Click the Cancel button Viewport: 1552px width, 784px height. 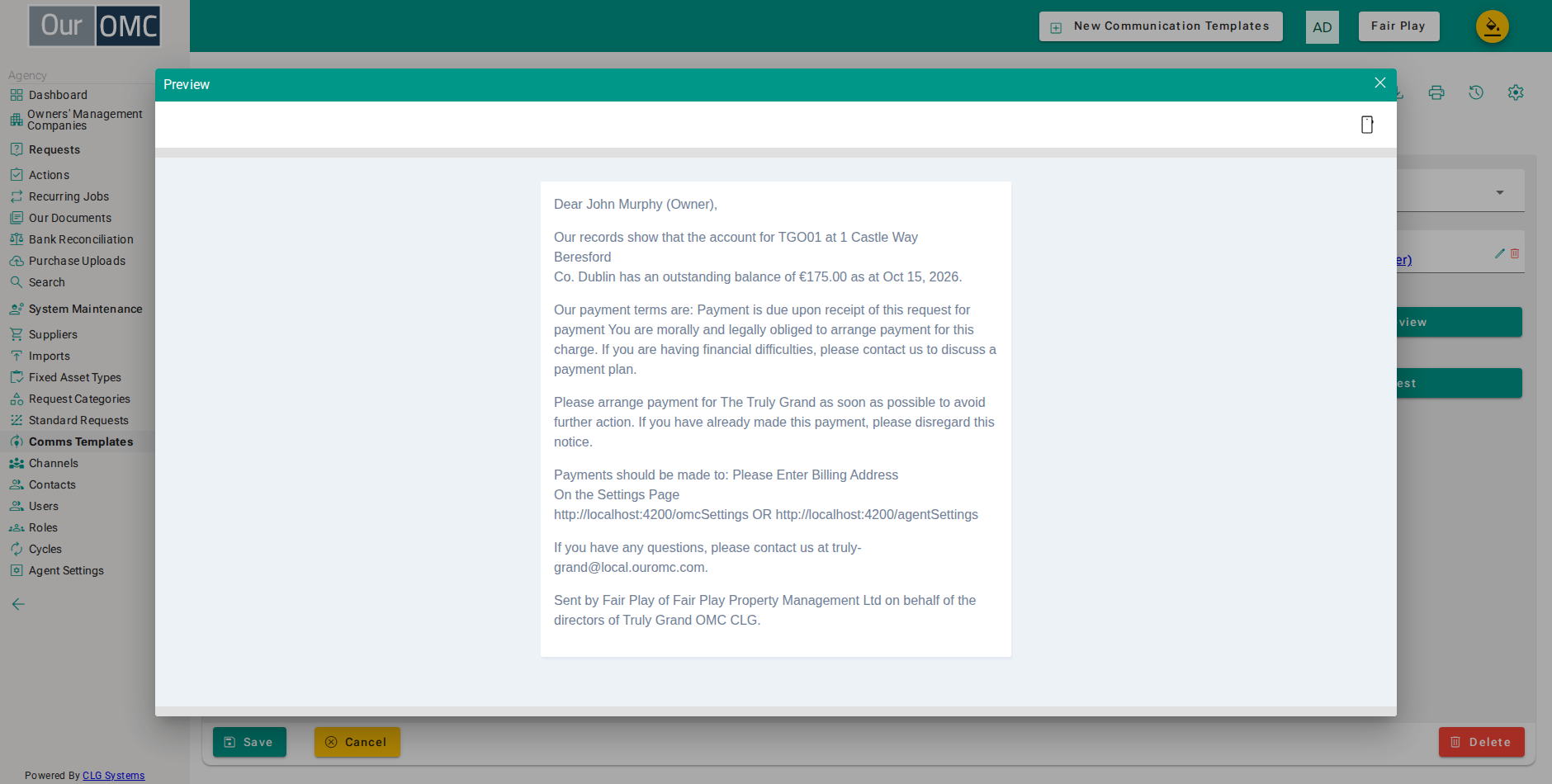pyautogui.click(x=357, y=742)
